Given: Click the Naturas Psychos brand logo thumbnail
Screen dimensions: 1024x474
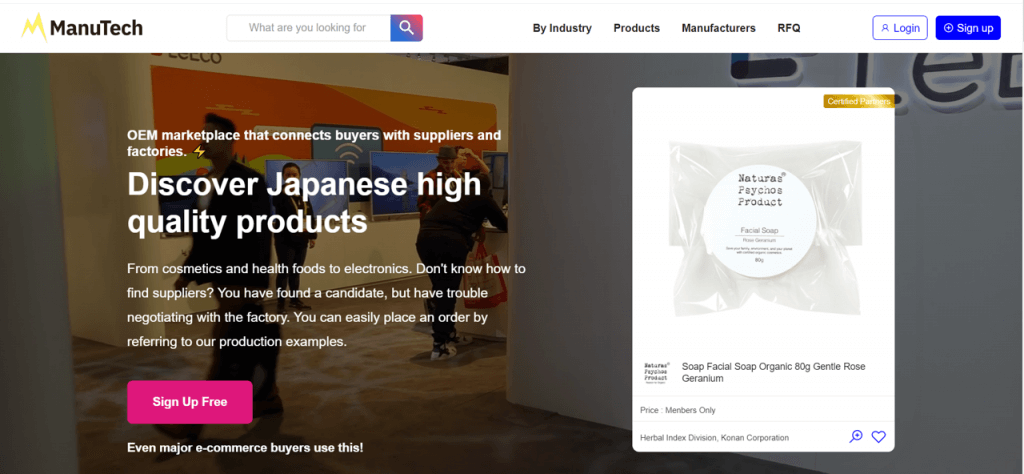Looking at the screenshot, I should tap(657, 372).
